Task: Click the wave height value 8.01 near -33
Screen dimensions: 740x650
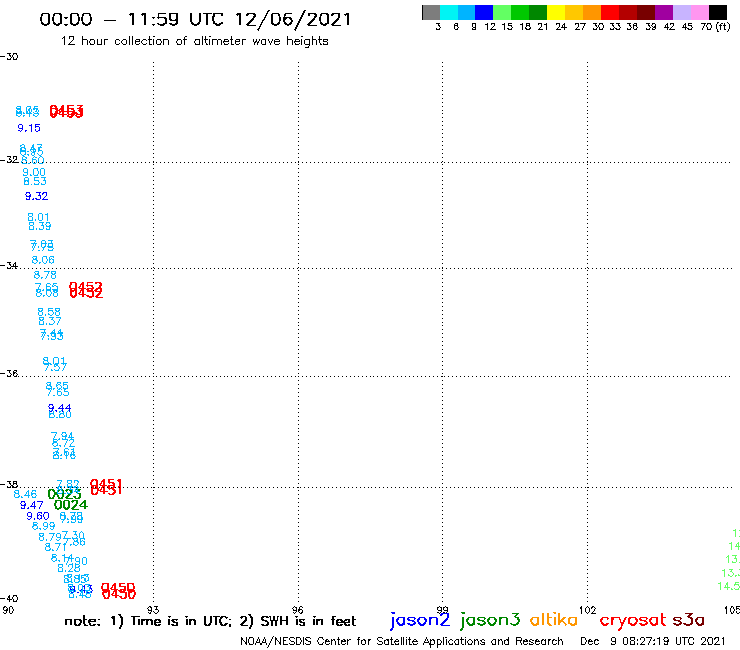Action: 38,218
